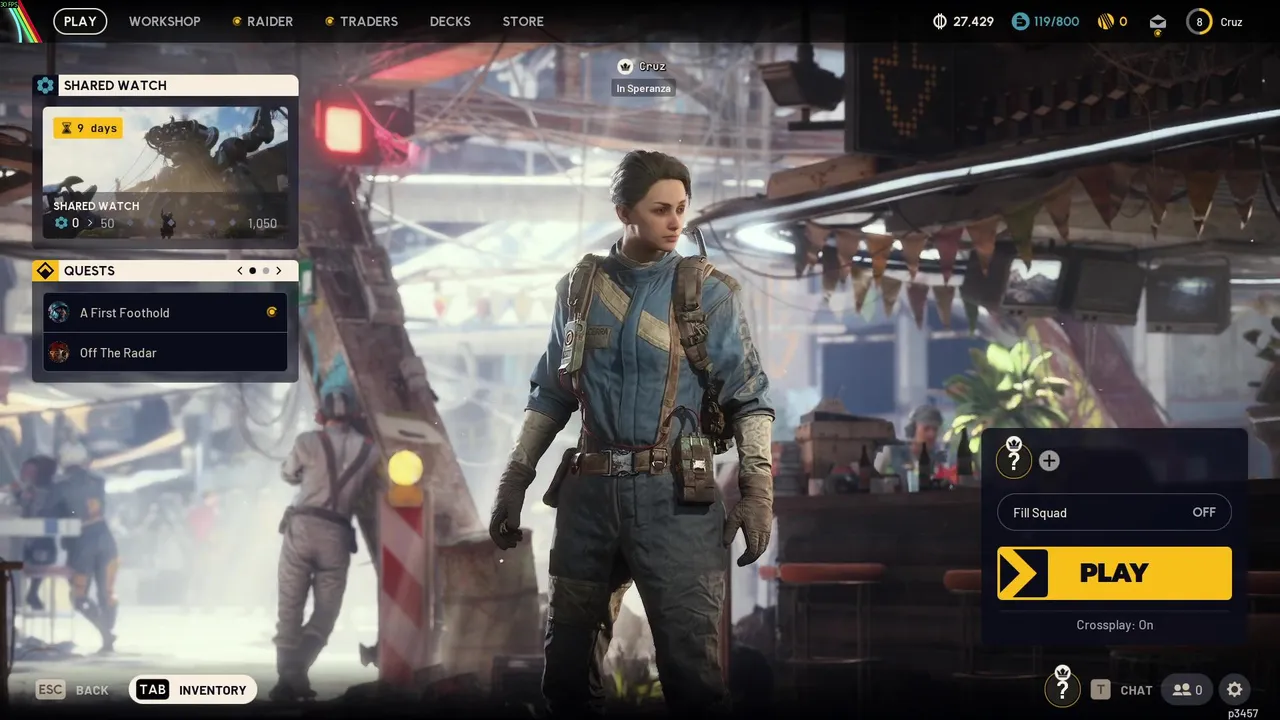Screen dimensions: 1280x720
Task: Open the SHARED WATCH panel header
Action: pyautogui.click(x=165, y=85)
